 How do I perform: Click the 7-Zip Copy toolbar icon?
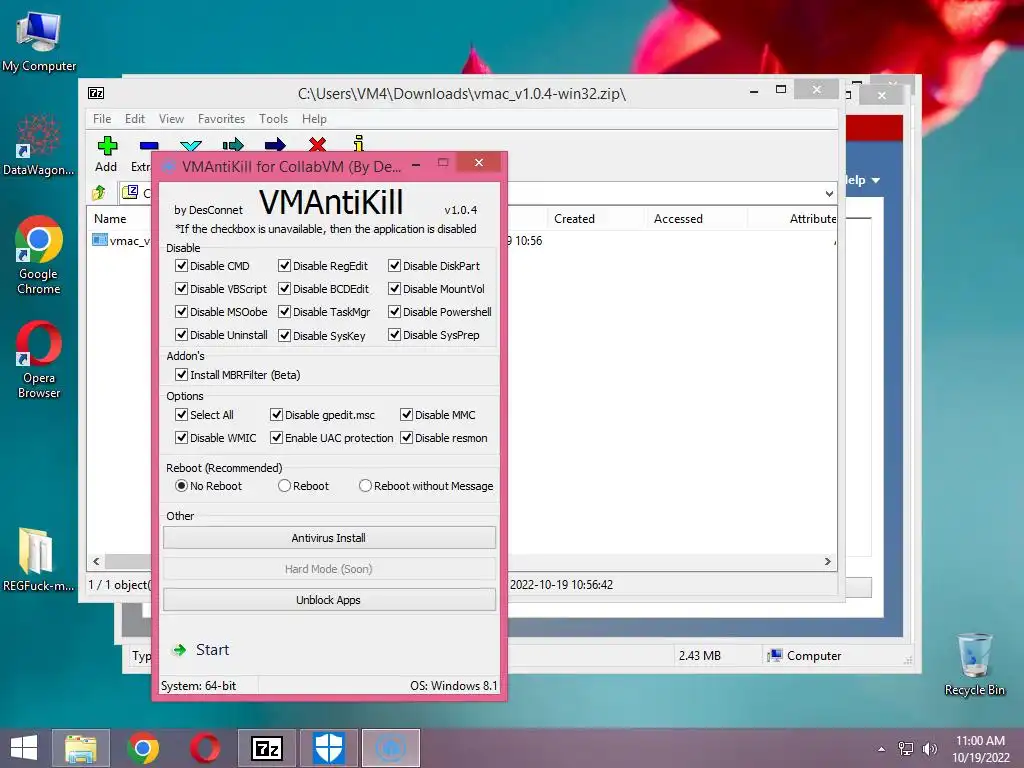(233, 144)
